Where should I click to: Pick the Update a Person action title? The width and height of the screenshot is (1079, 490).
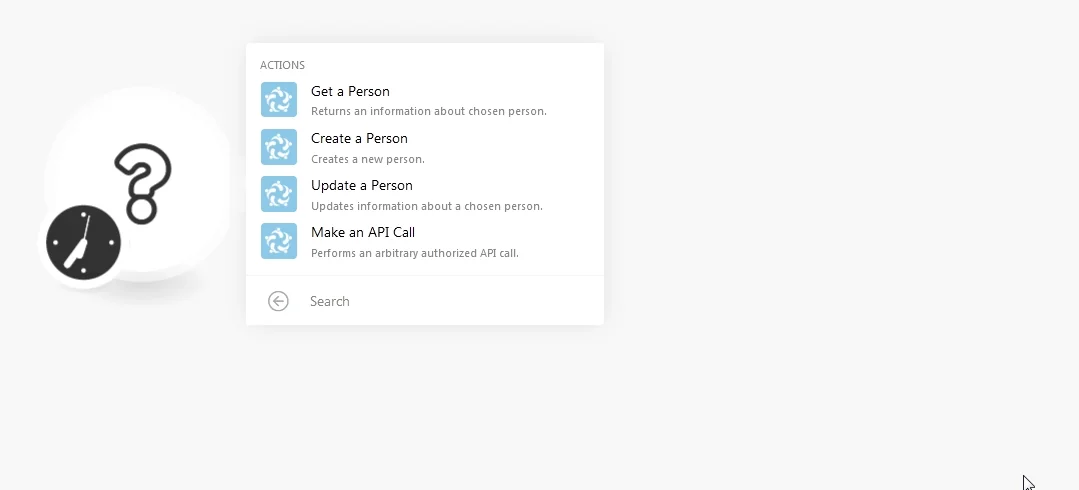(362, 185)
